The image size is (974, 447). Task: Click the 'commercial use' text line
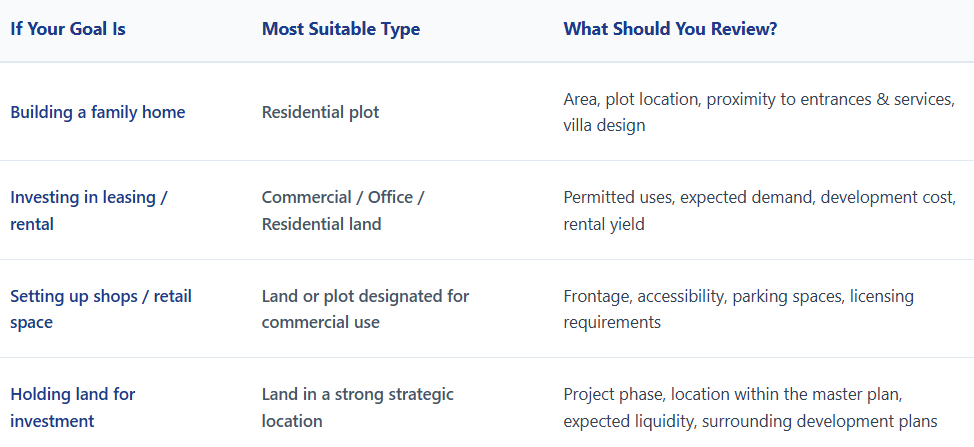321,322
